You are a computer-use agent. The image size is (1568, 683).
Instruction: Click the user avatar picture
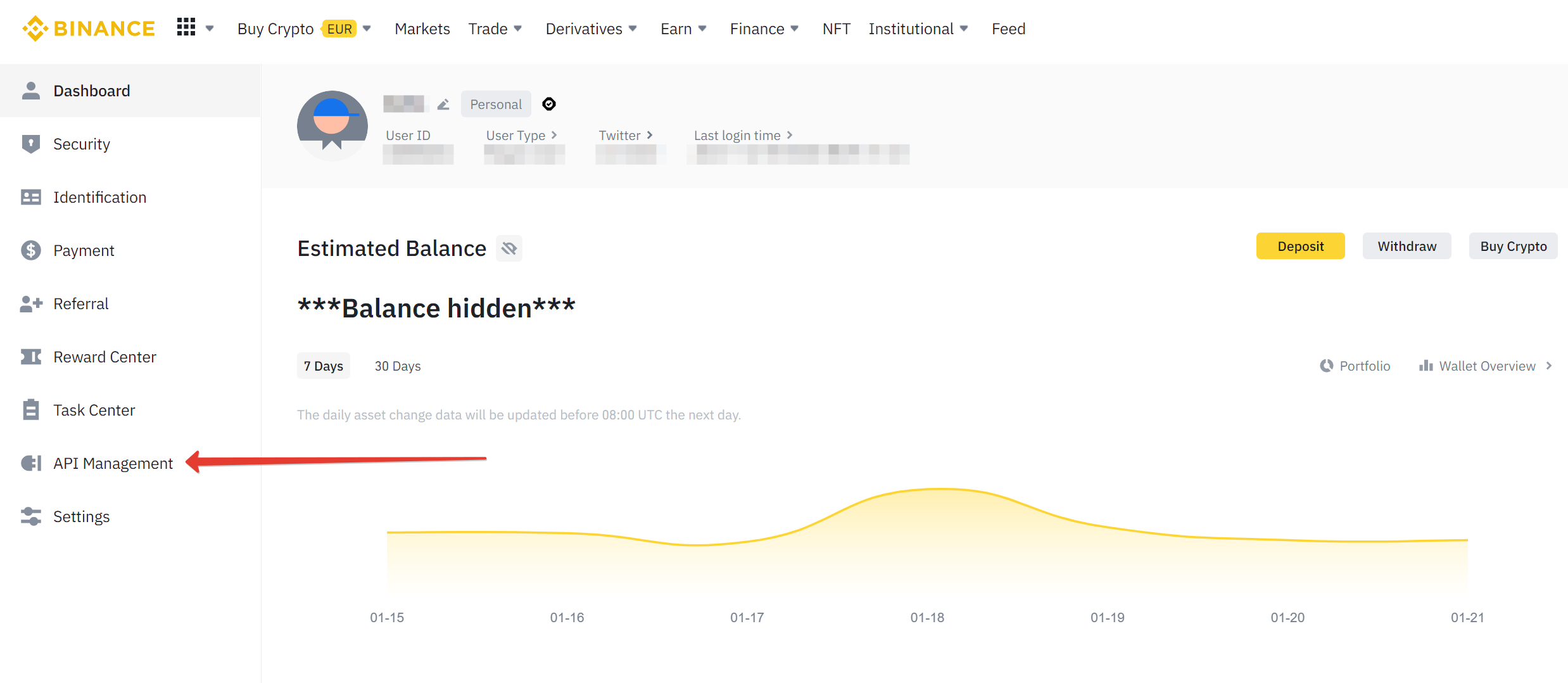[332, 125]
